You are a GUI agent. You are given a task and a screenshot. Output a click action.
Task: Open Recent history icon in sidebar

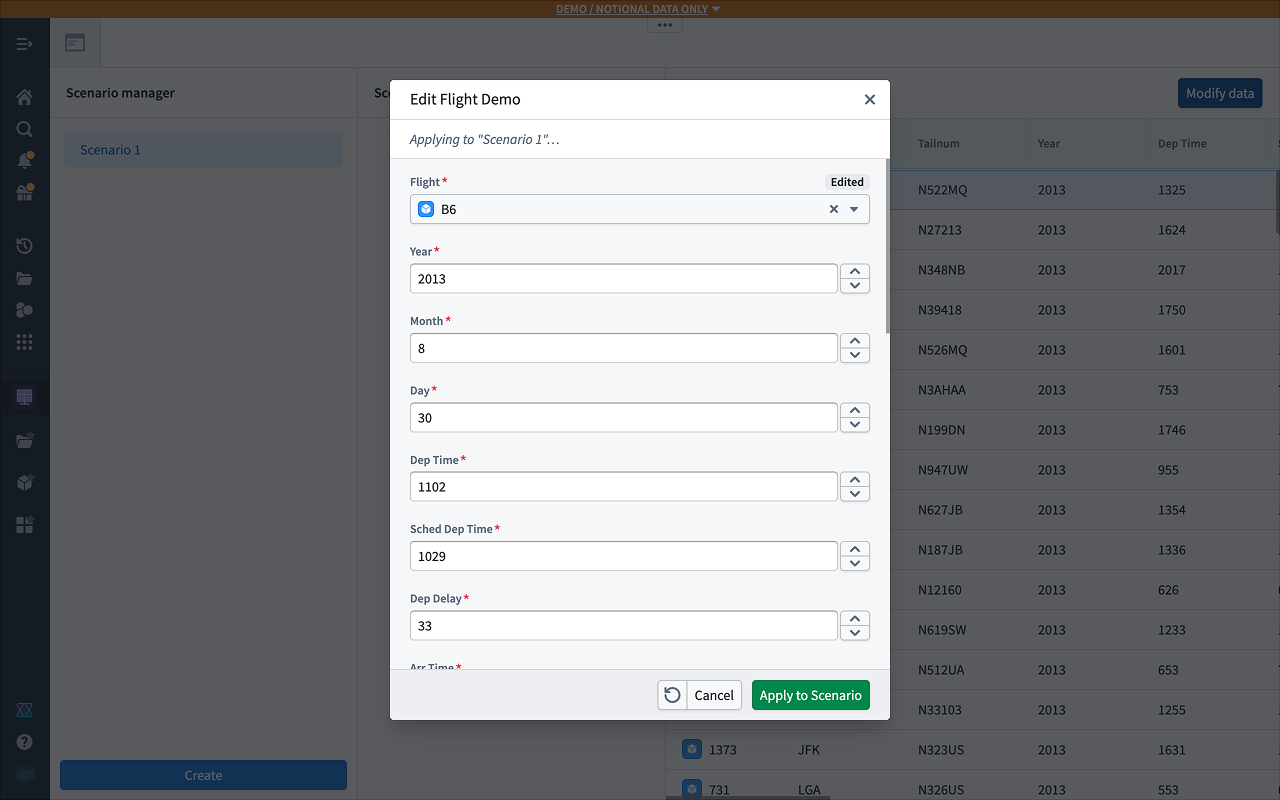coord(24,246)
